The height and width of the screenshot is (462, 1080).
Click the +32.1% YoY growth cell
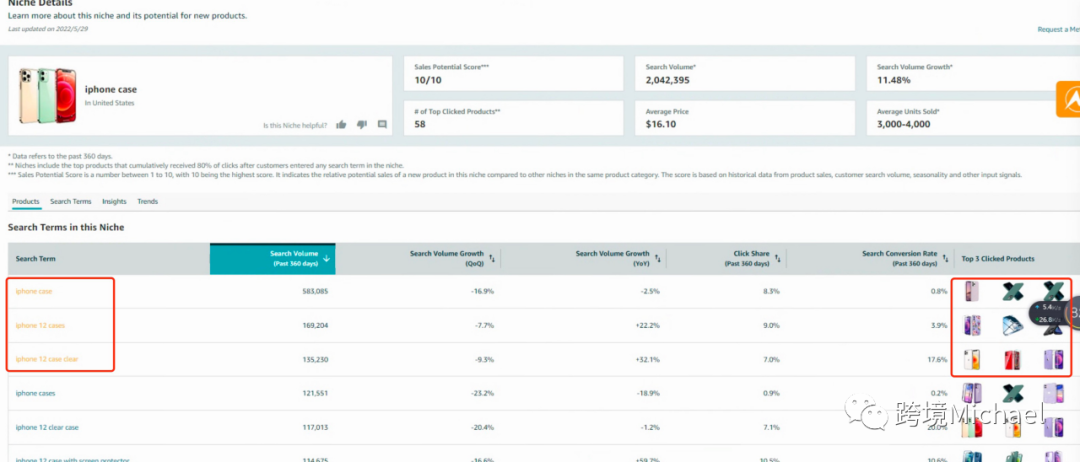647,359
